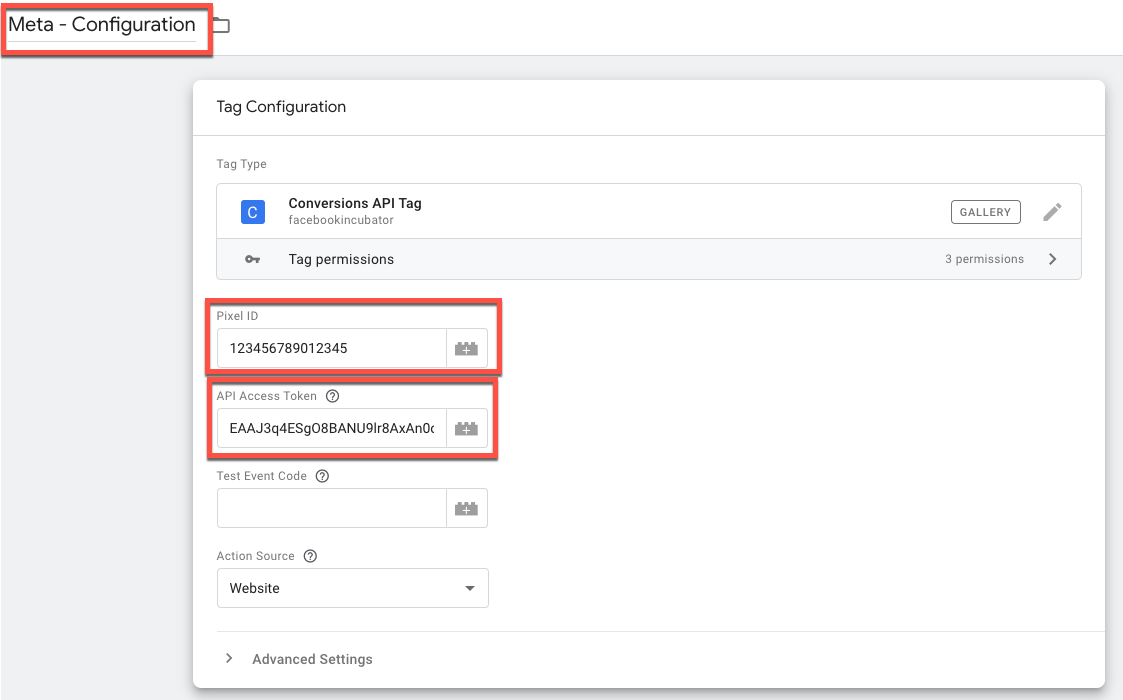The image size is (1123, 700).
Task: Insert variable for Test Event Code
Action: (x=467, y=509)
